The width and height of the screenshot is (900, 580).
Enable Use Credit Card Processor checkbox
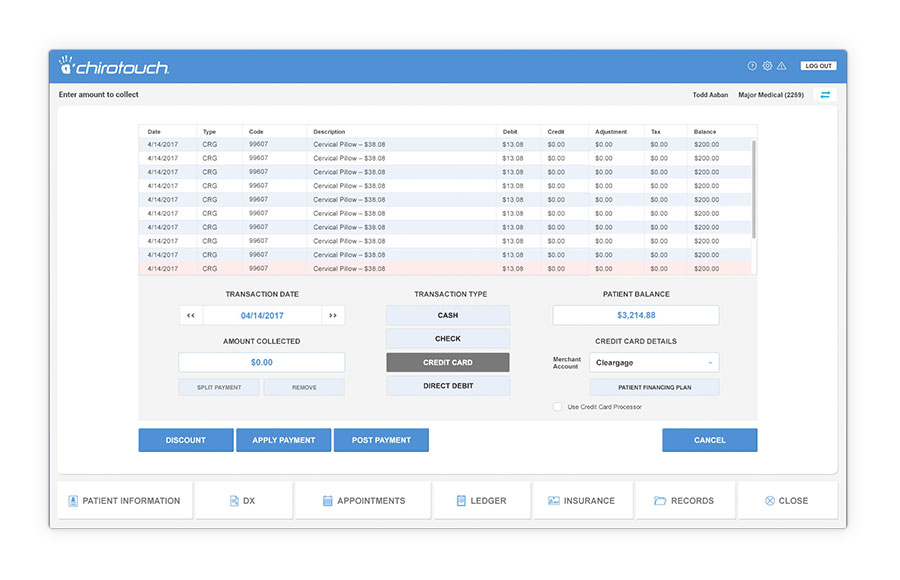[x=558, y=407]
